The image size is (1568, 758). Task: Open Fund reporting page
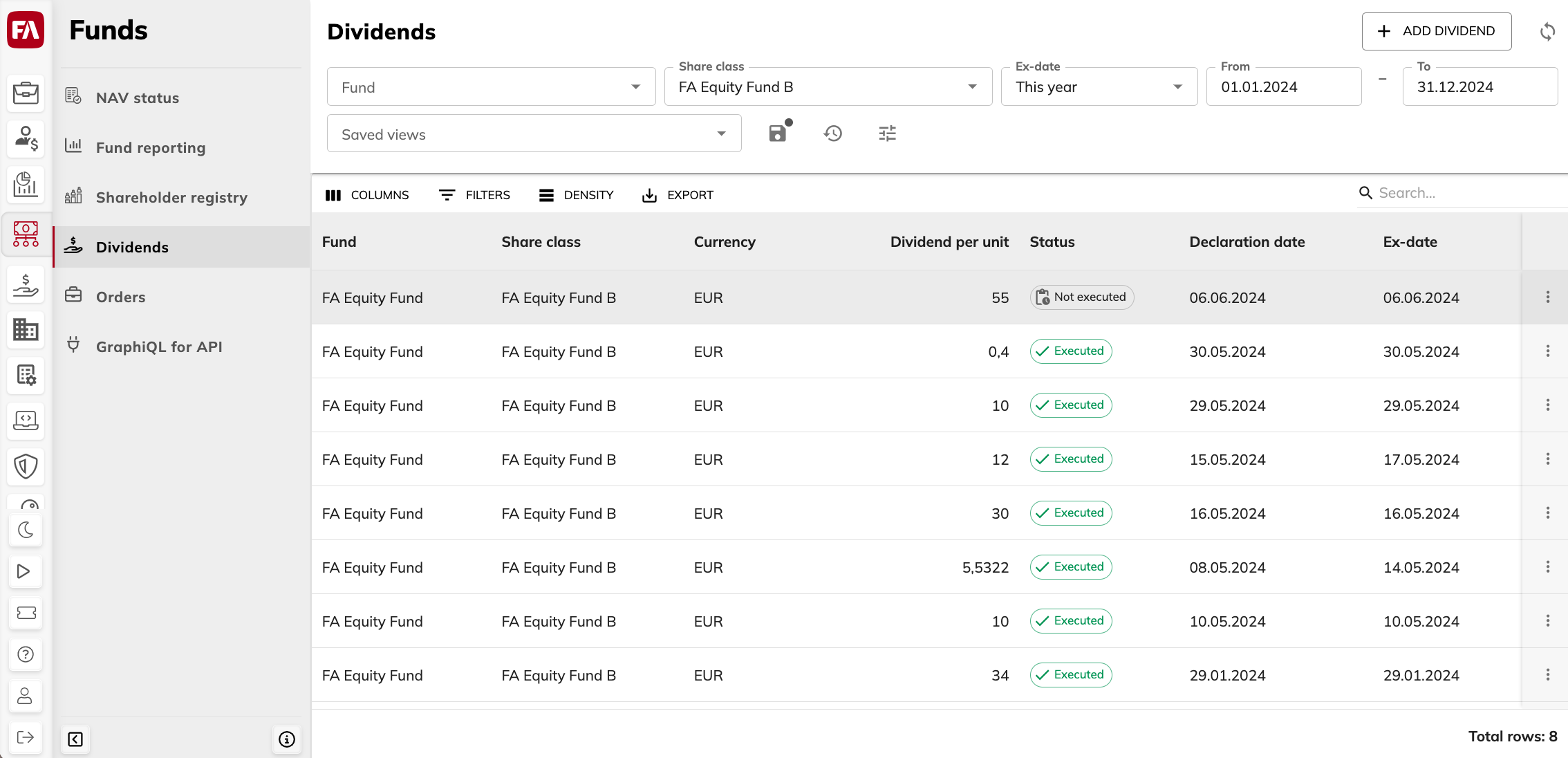[181, 147]
